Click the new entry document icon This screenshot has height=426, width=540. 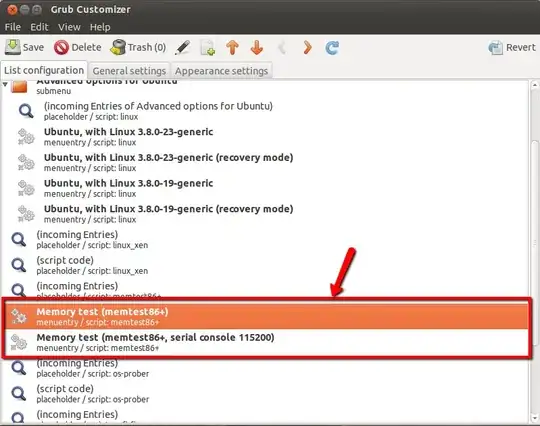[208, 47]
